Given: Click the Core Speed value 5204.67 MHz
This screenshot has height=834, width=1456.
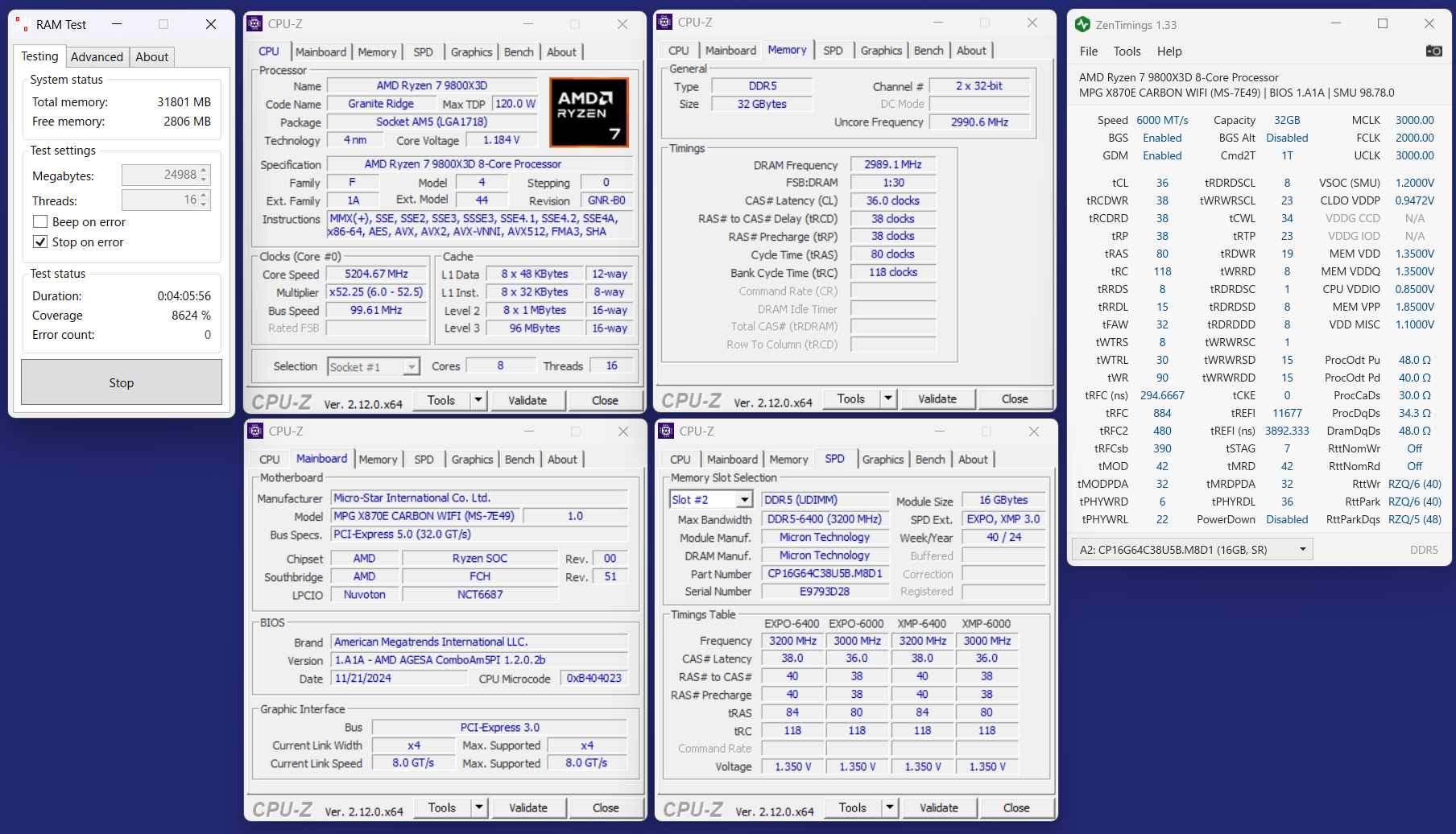Looking at the screenshot, I should [376, 274].
